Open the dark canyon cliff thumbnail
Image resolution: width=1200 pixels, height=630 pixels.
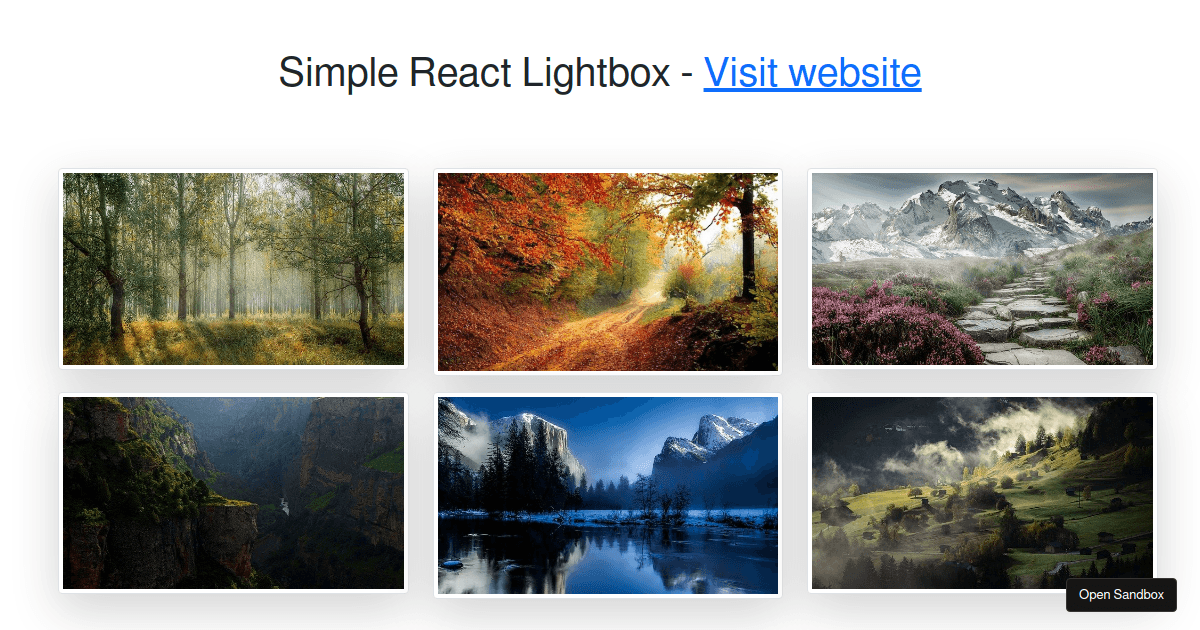(x=233, y=493)
